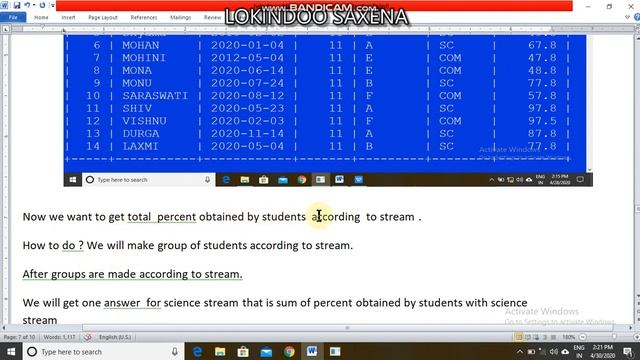Click the horizontal scrollbar in Word
Image resolution: width=640 pixels, height=360 pixels.
(x=347, y=328)
